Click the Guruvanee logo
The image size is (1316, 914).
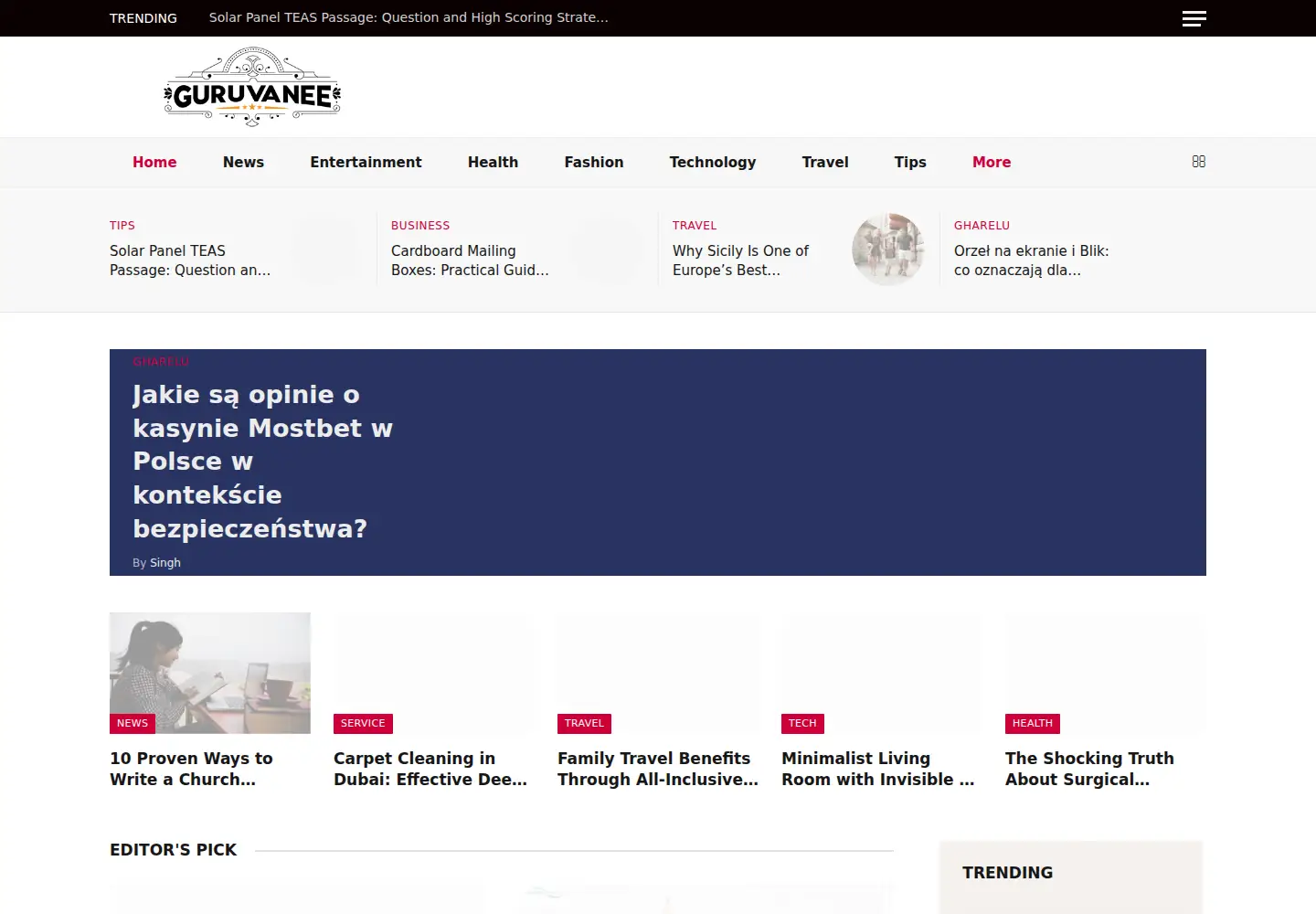(x=252, y=87)
